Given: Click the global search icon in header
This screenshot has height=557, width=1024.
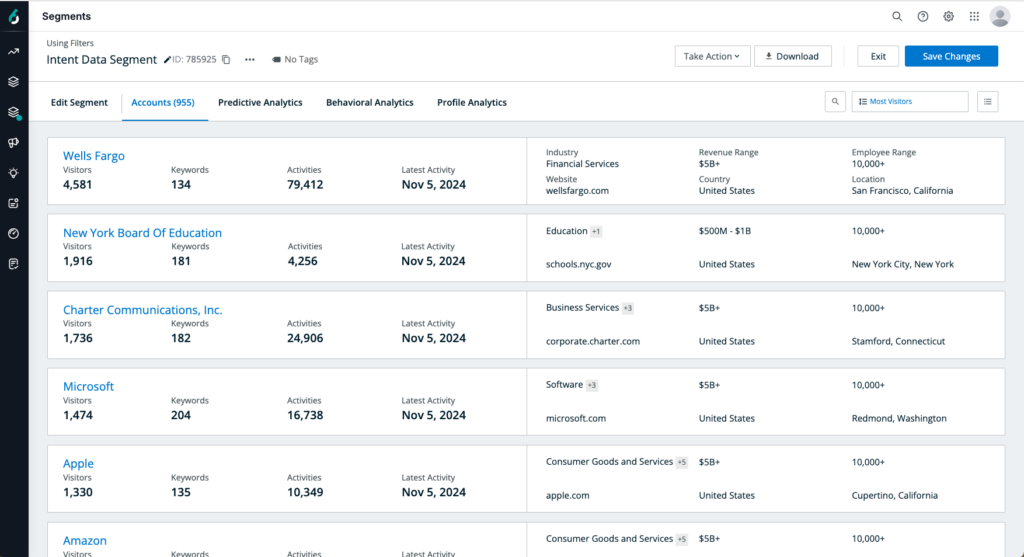Looking at the screenshot, I should [x=897, y=16].
